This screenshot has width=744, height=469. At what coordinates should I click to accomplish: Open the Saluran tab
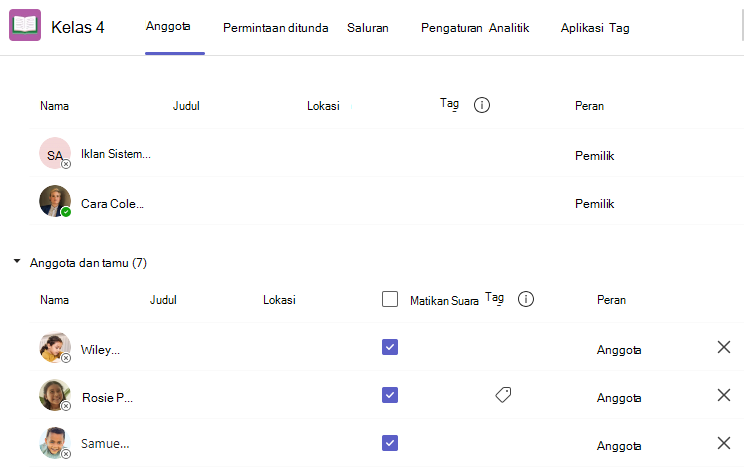(x=368, y=28)
